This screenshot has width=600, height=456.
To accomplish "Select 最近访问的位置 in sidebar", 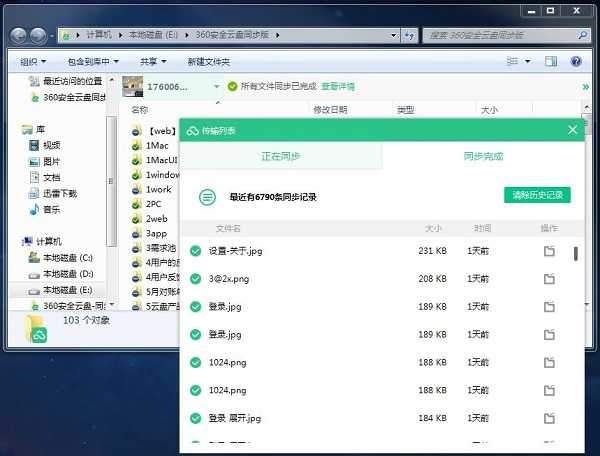I will coord(66,81).
